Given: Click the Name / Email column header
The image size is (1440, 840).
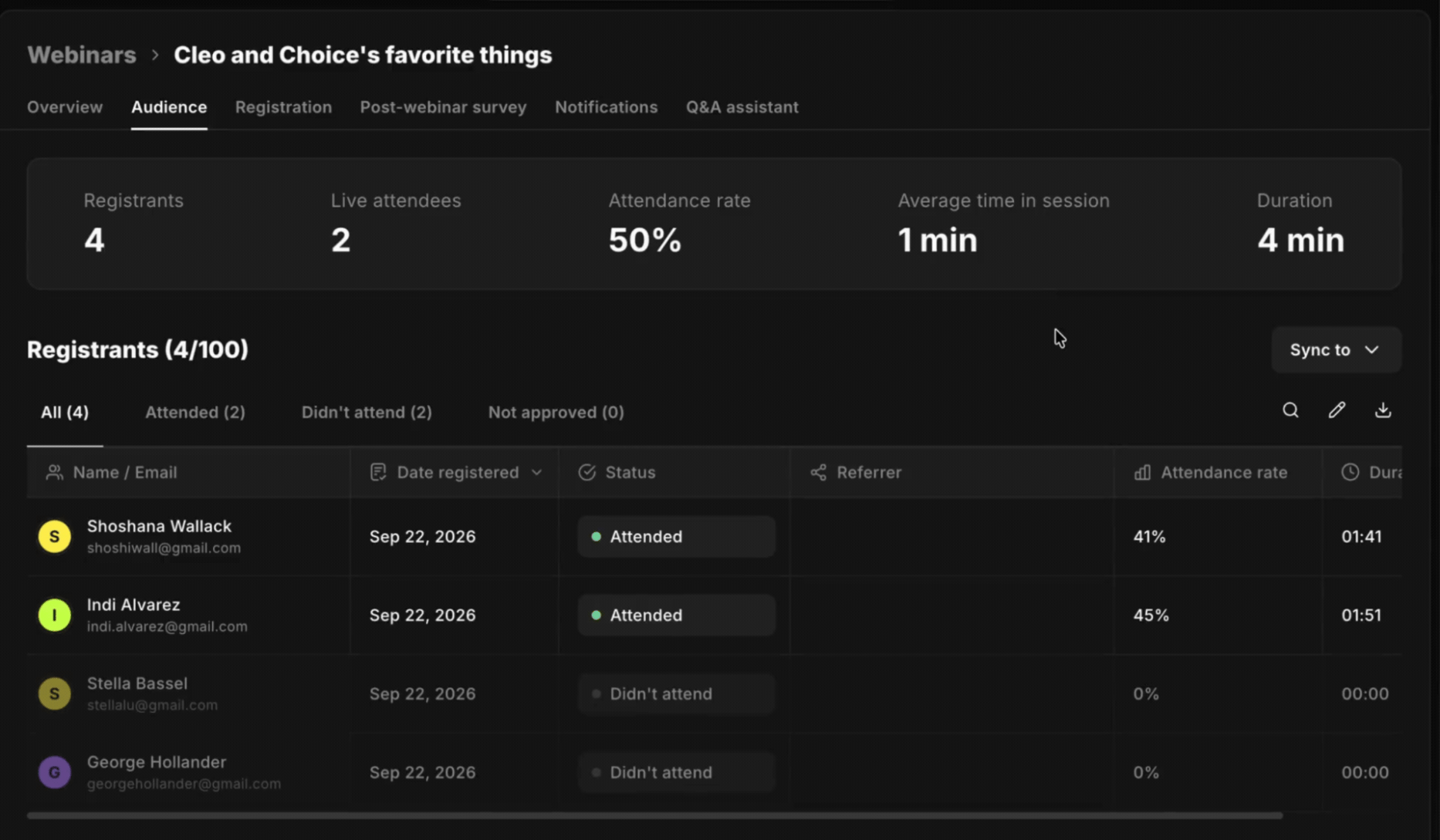Looking at the screenshot, I should [x=188, y=472].
